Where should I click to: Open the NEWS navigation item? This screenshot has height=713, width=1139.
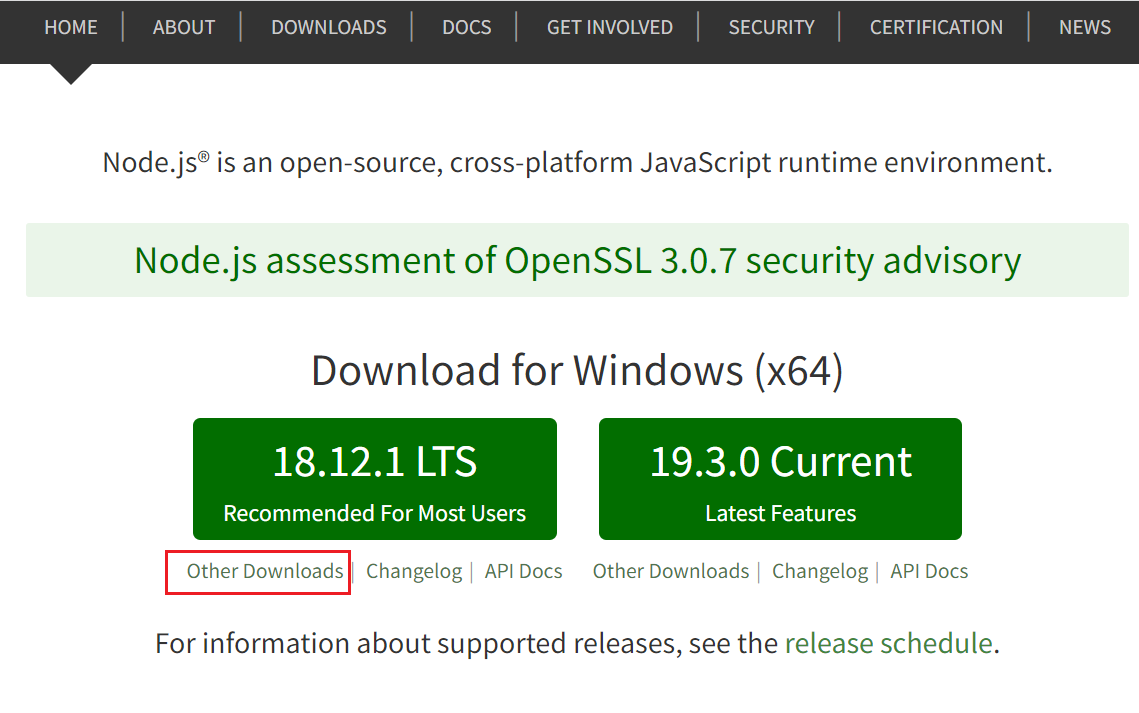[1085, 28]
